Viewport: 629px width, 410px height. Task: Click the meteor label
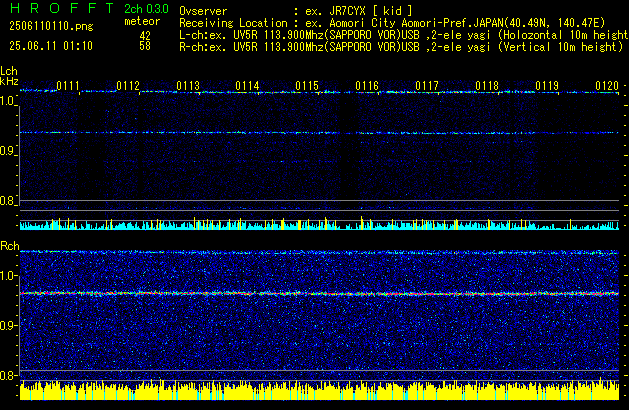coord(142,21)
